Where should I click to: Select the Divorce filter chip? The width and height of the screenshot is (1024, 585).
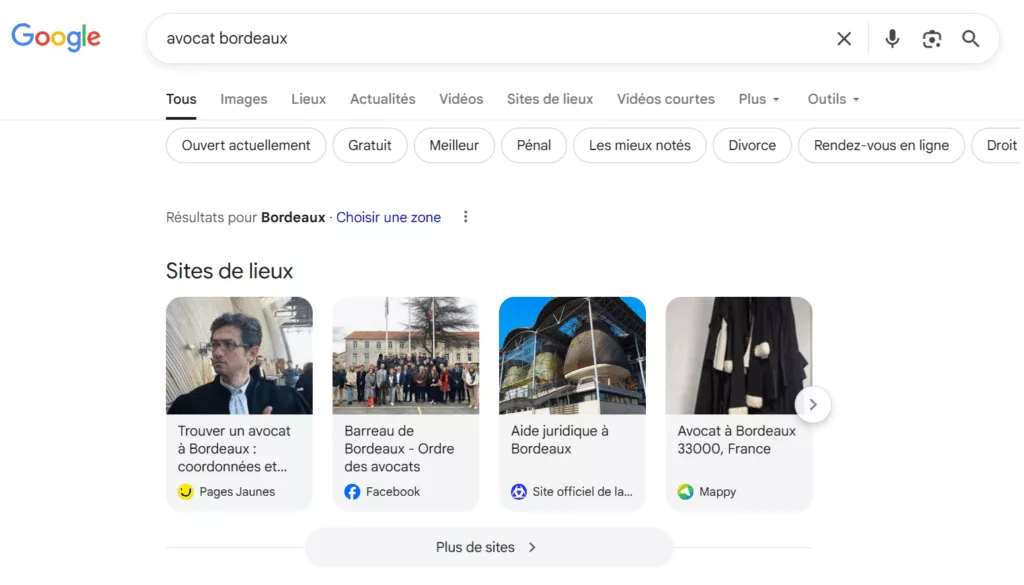click(x=752, y=145)
